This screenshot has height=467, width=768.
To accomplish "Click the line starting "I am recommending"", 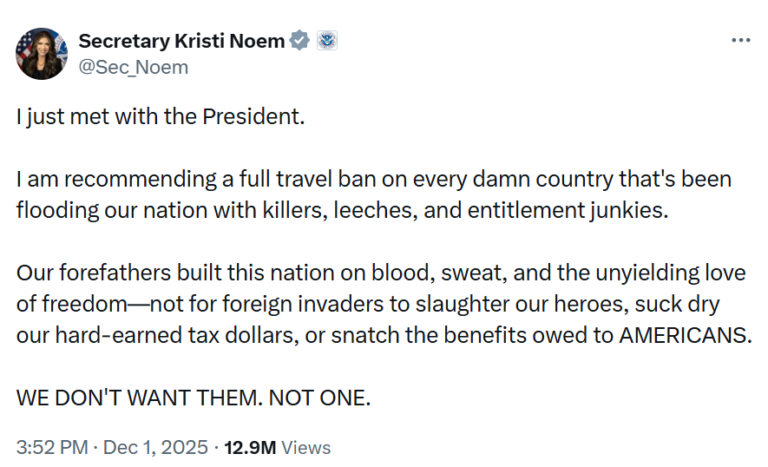I will (x=373, y=180).
